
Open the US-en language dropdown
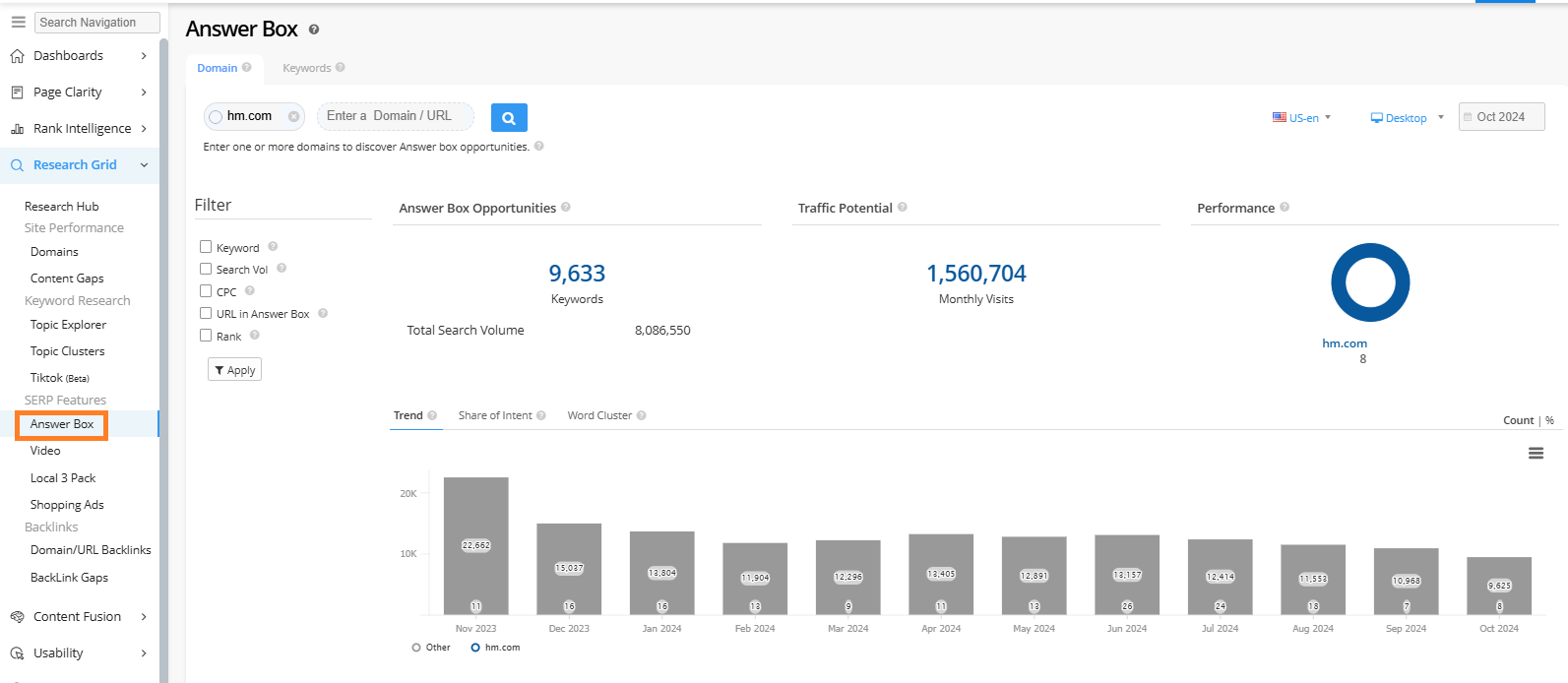(1302, 117)
